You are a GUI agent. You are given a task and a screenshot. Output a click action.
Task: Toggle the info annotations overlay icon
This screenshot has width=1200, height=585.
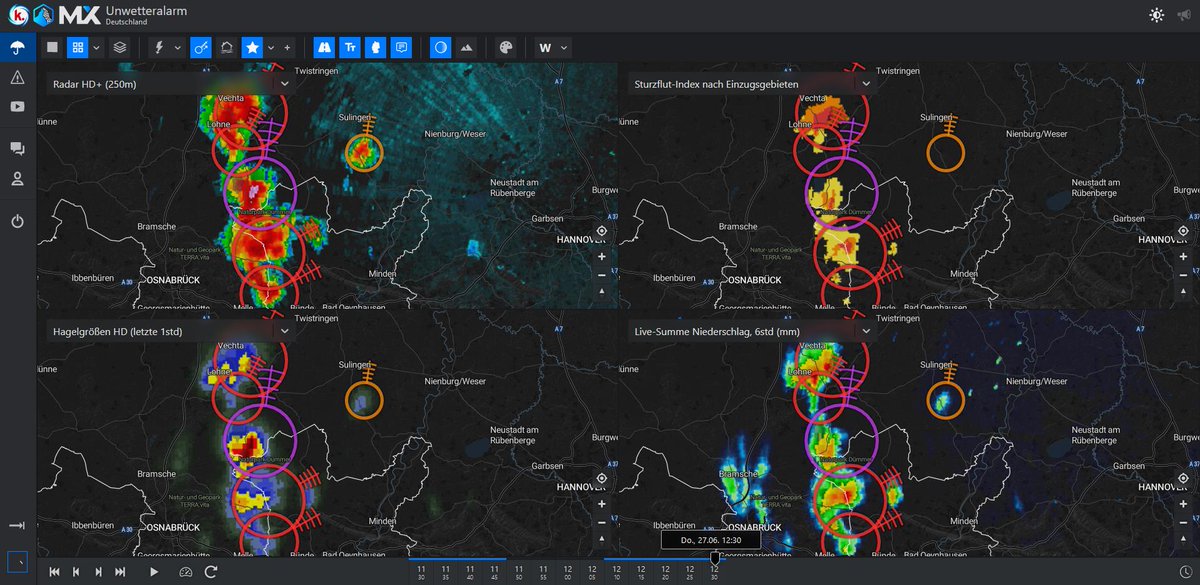[402, 46]
